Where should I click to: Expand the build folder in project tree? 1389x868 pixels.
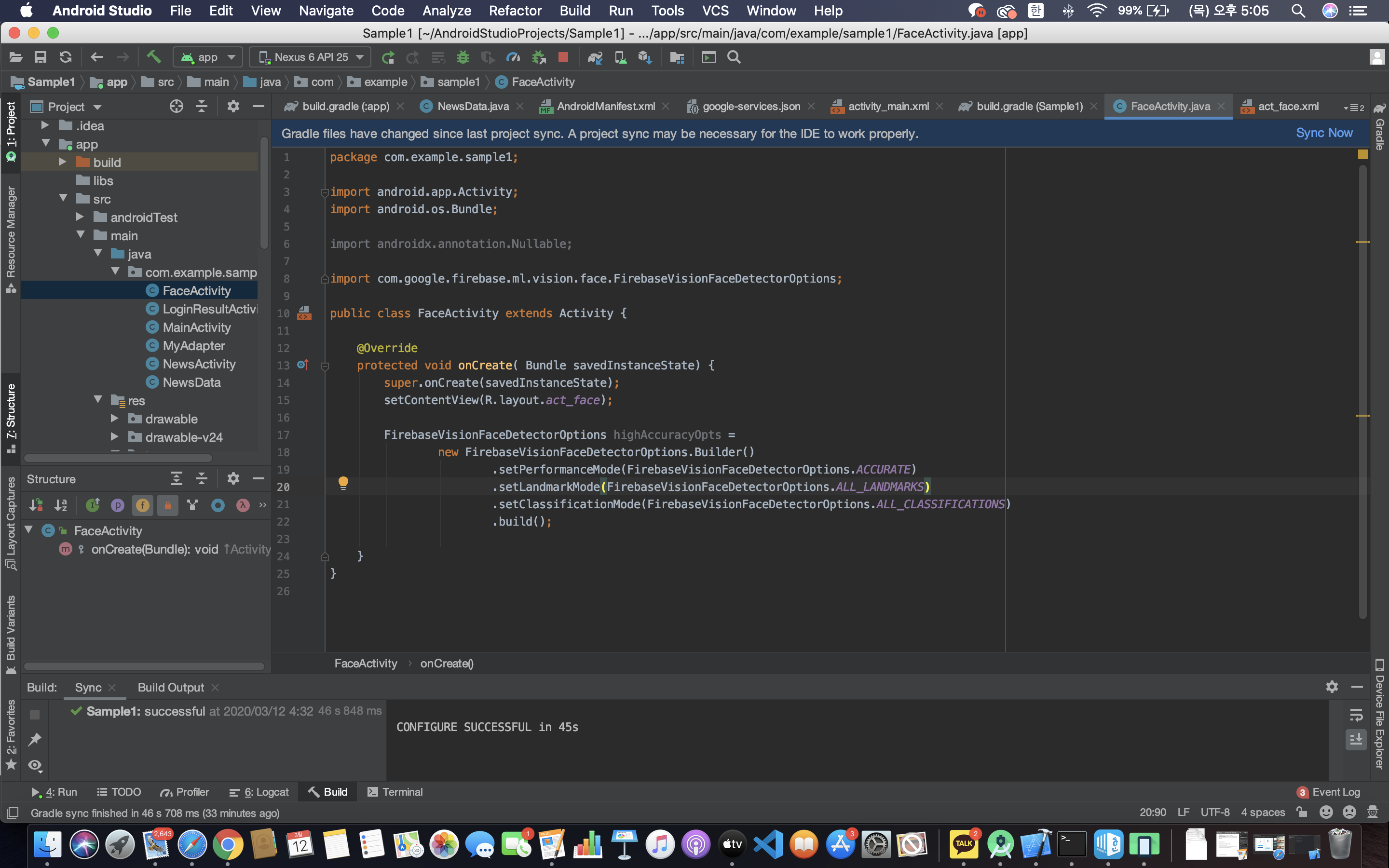[x=63, y=163]
